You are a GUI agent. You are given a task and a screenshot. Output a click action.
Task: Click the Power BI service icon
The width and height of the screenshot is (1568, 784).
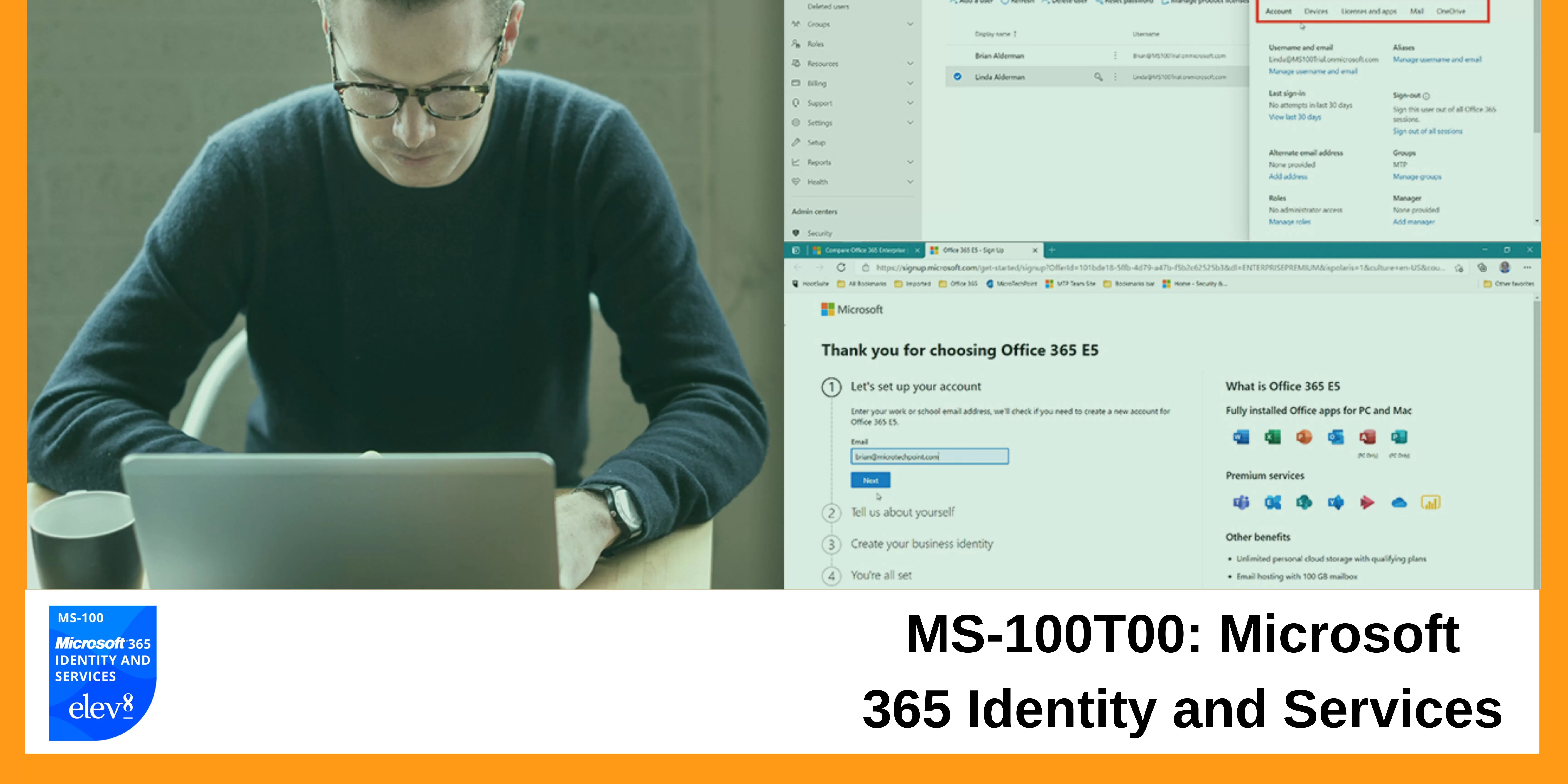(x=1431, y=502)
